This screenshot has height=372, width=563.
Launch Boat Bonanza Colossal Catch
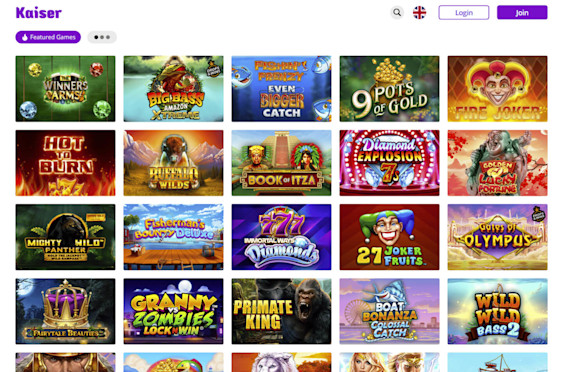pyautogui.click(x=390, y=311)
